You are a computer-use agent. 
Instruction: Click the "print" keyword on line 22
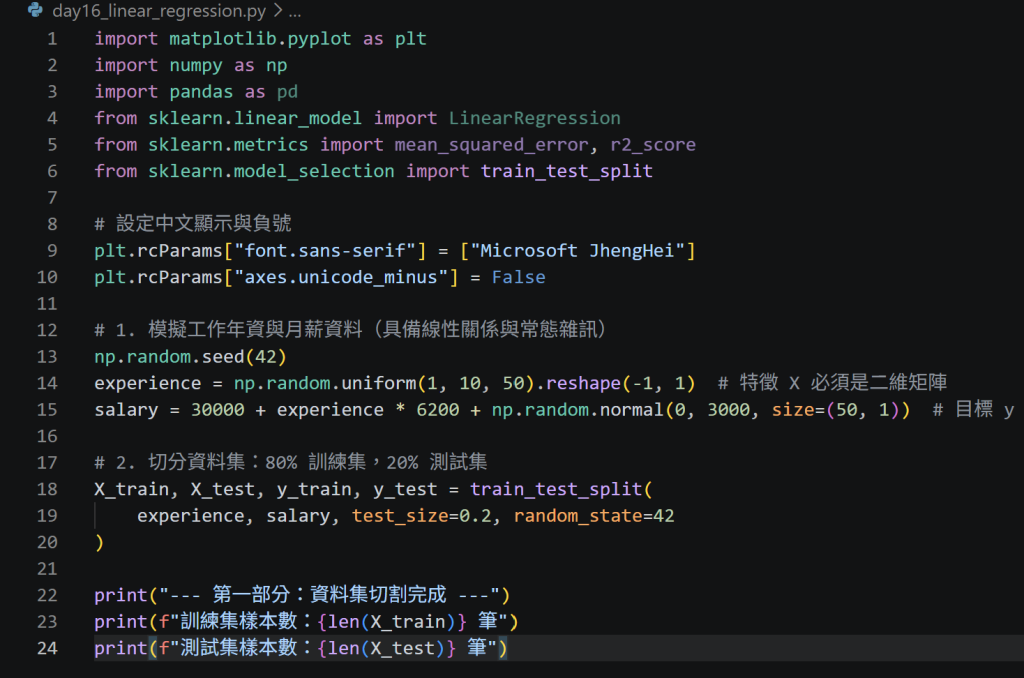121,596
